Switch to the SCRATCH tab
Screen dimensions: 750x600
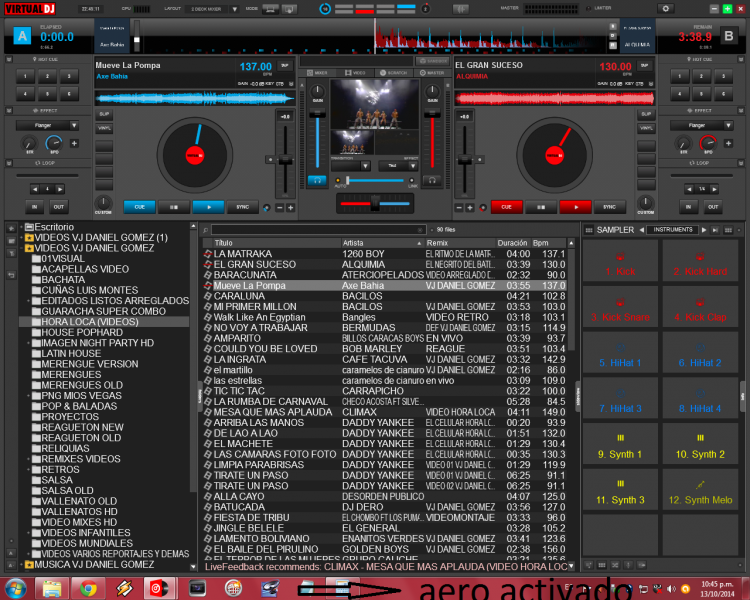click(394, 73)
